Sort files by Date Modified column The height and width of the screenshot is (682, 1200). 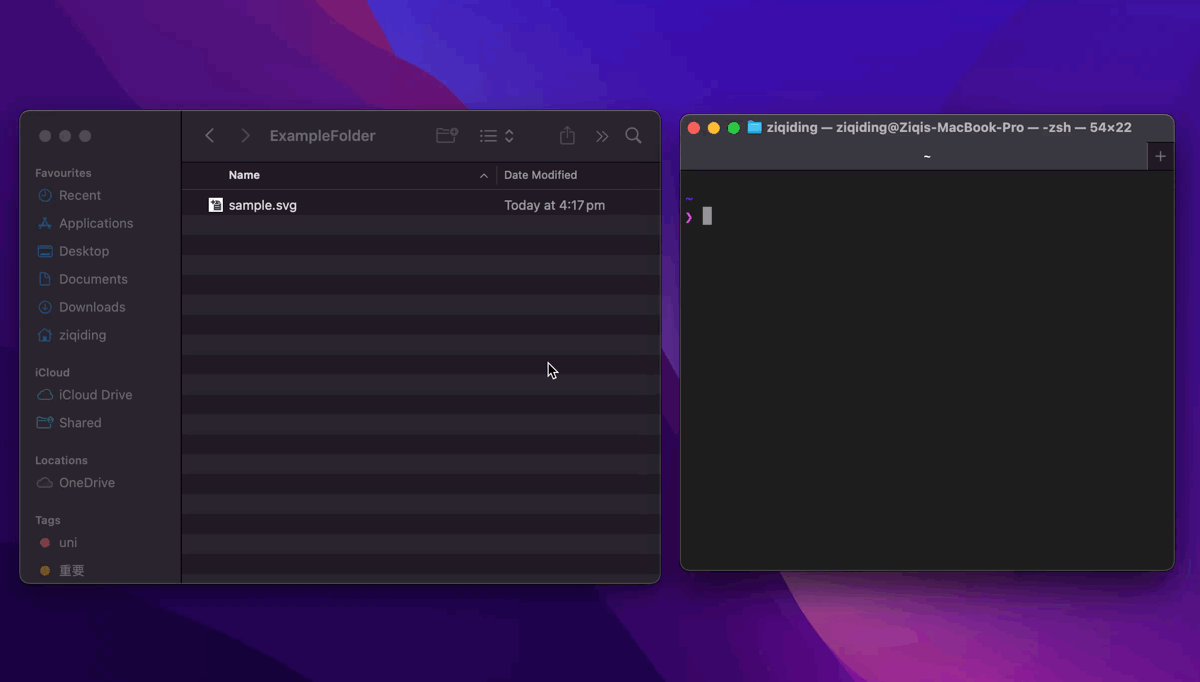pyautogui.click(x=540, y=175)
